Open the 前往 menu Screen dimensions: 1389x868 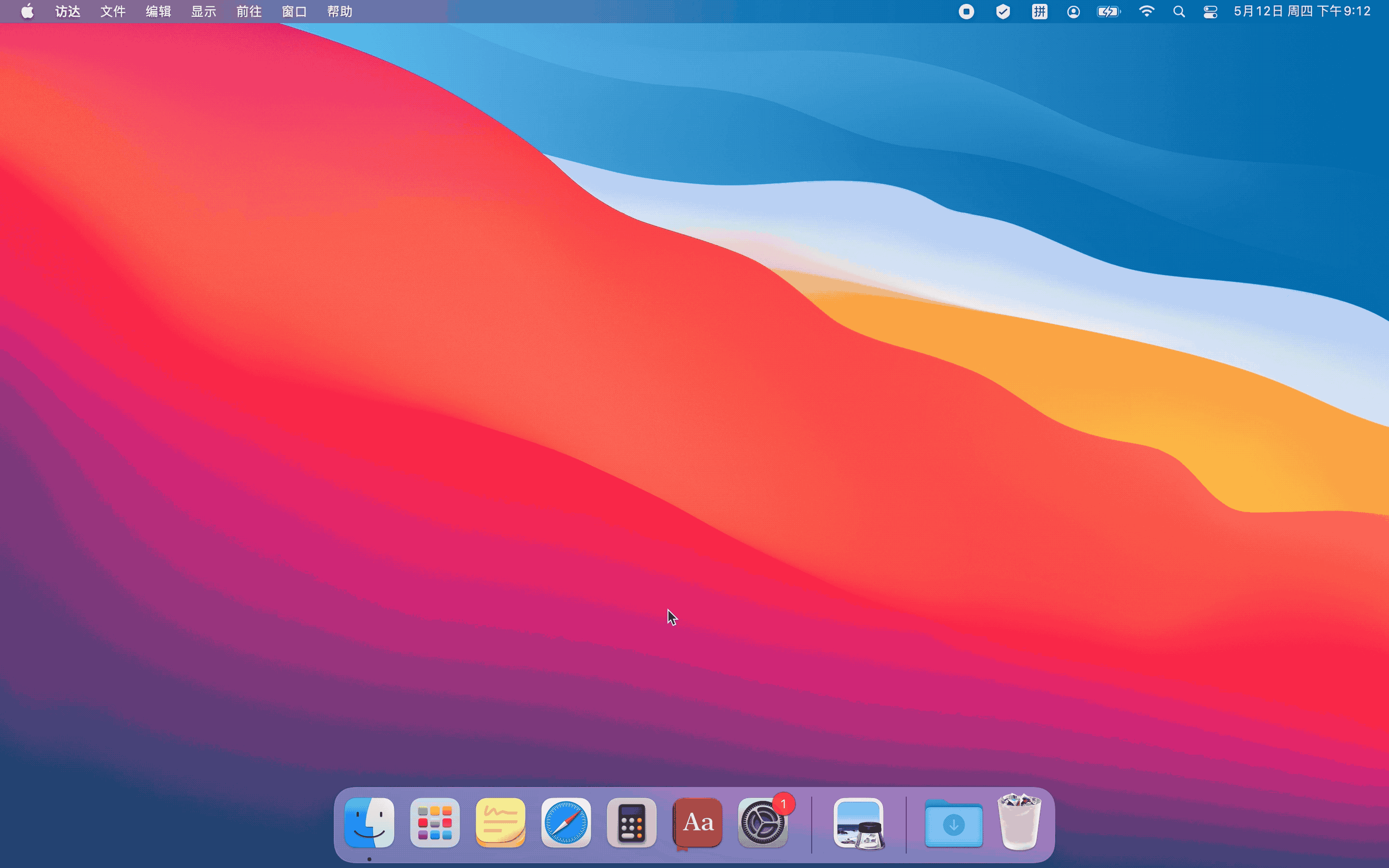pyautogui.click(x=248, y=12)
